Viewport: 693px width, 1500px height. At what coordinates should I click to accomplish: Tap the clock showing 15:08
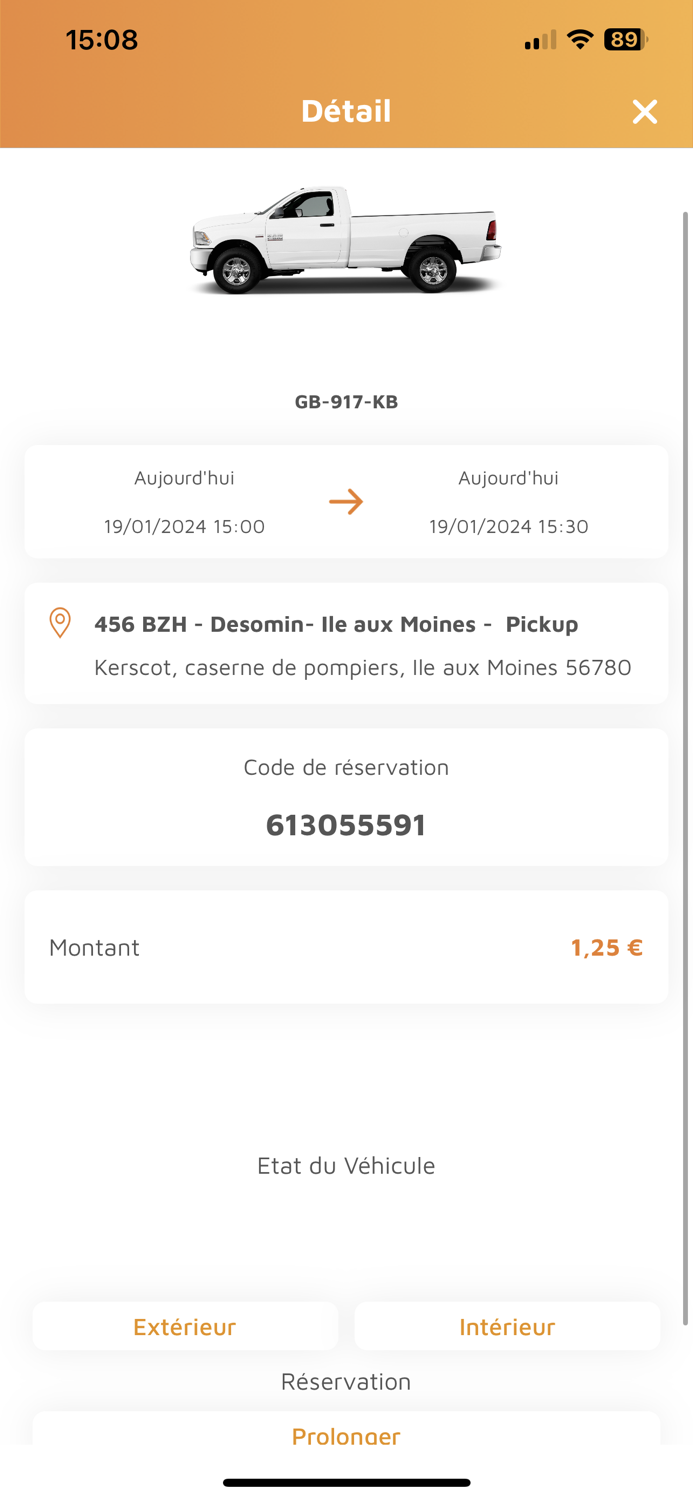pyautogui.click(x=101, y=39)
